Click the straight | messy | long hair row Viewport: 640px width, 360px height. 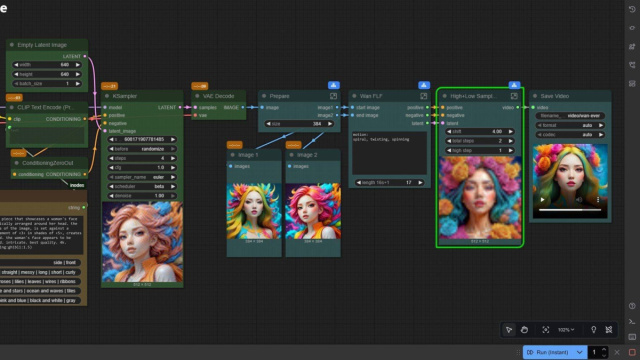coord(41,272)
